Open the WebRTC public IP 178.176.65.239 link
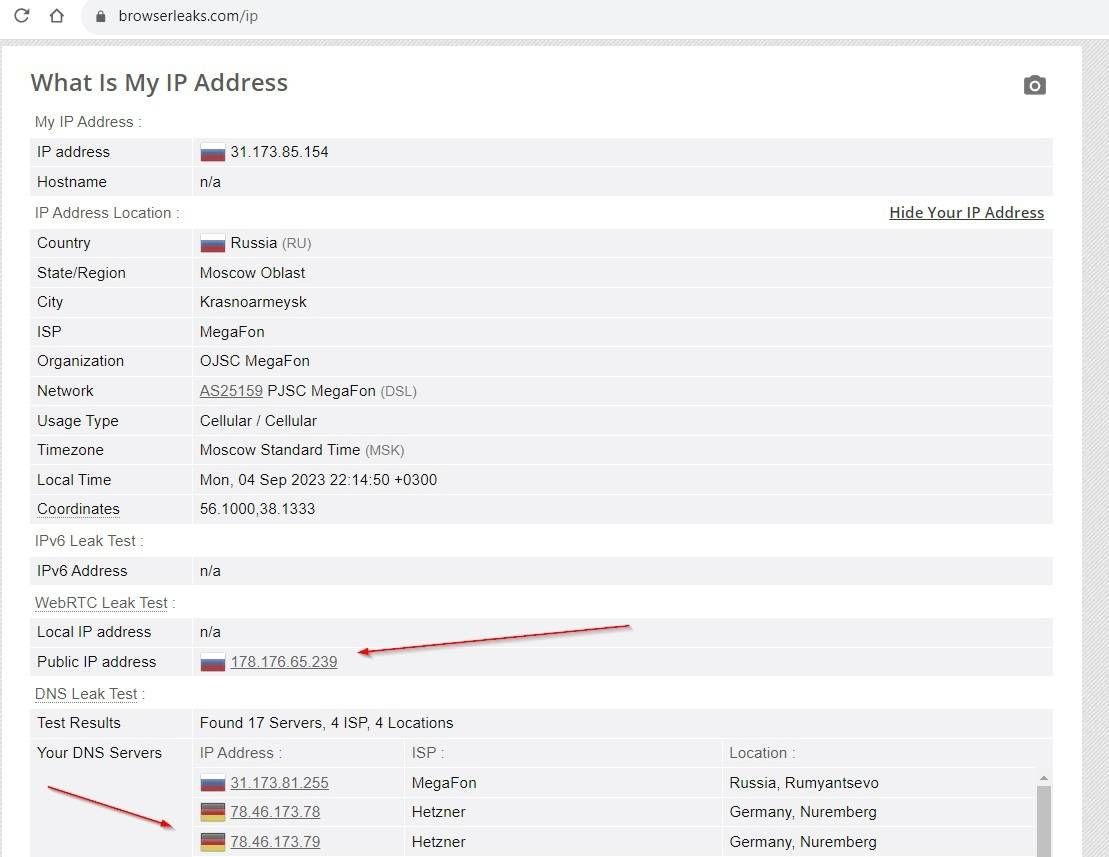This screenshot has width=1109, height=857. tap(284, 662)
